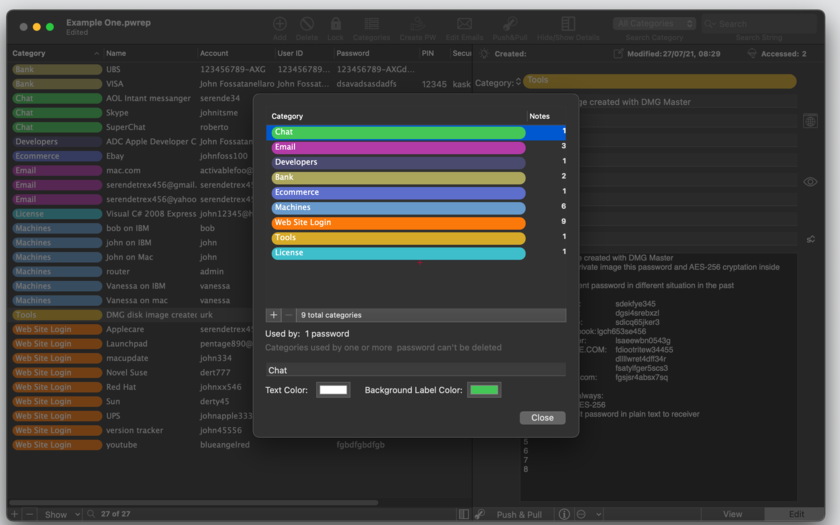Select the Machines category in the list
Viewport: 840px width, 525px height.
[416, 207]
